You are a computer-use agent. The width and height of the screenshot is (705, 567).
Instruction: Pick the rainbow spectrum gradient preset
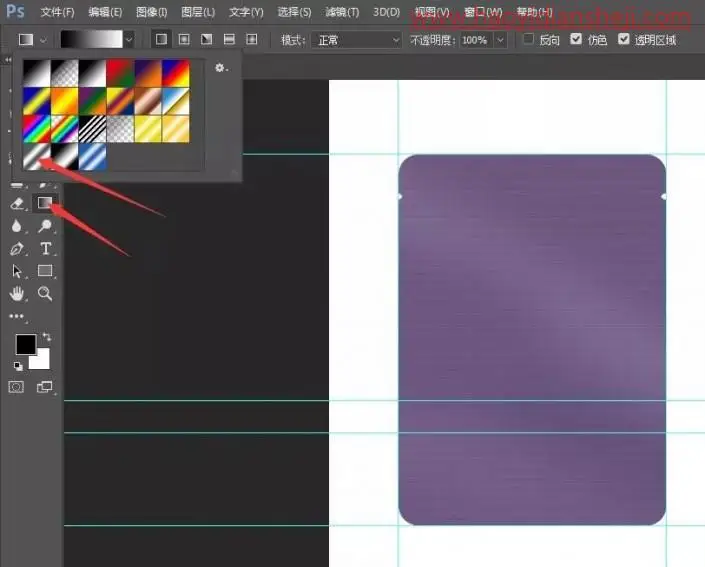tap(37, 129)
